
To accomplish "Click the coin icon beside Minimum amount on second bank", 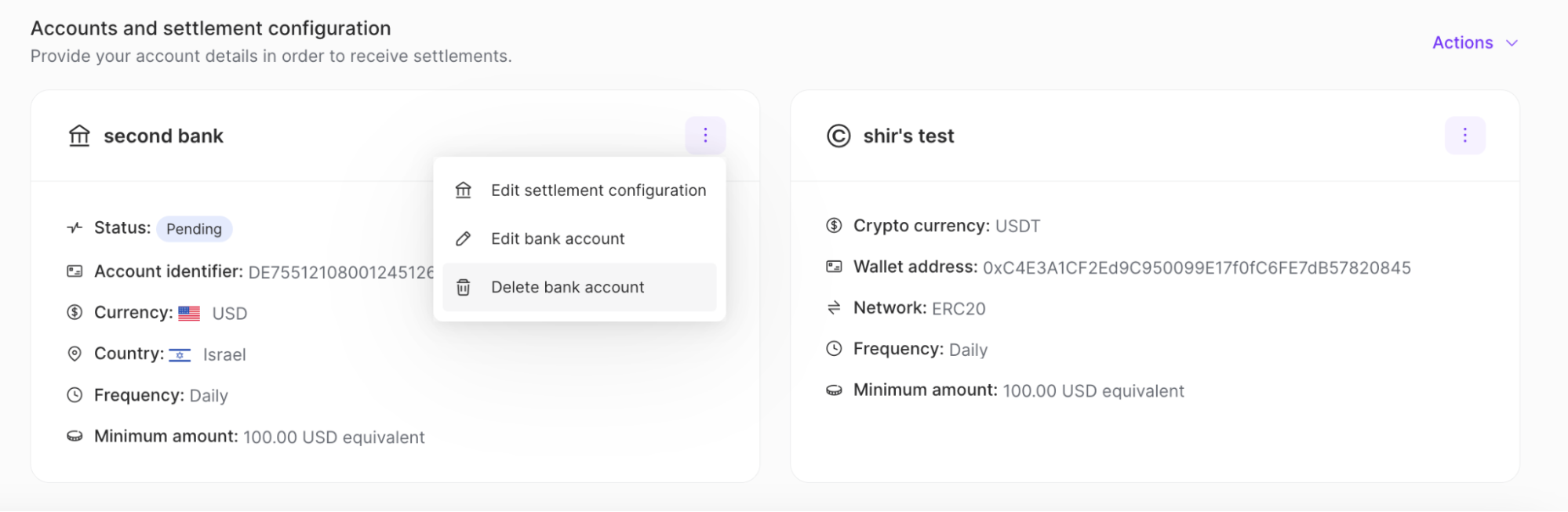I will pos(74,436).
